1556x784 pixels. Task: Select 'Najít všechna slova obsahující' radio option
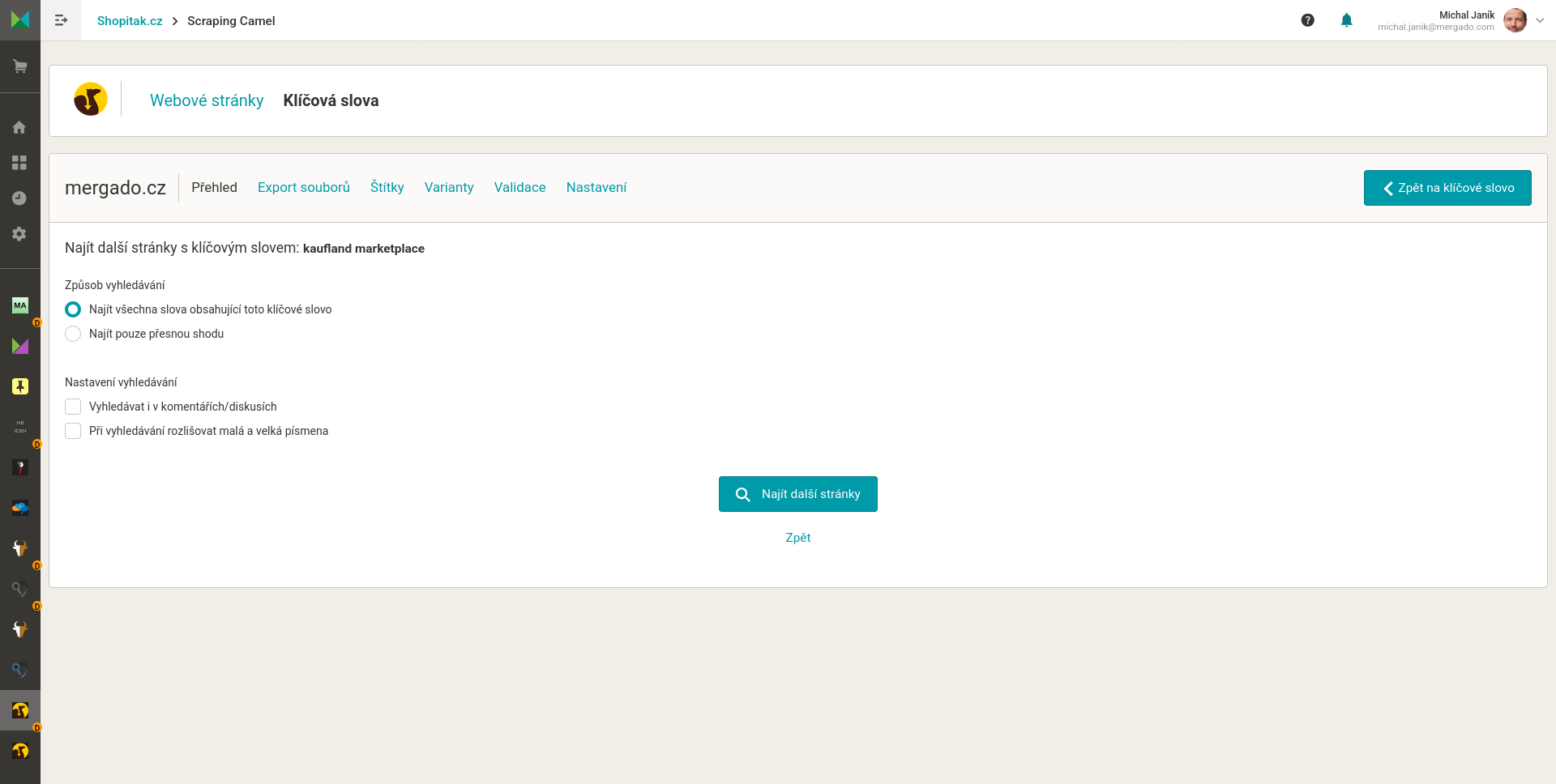click(73, 309)
